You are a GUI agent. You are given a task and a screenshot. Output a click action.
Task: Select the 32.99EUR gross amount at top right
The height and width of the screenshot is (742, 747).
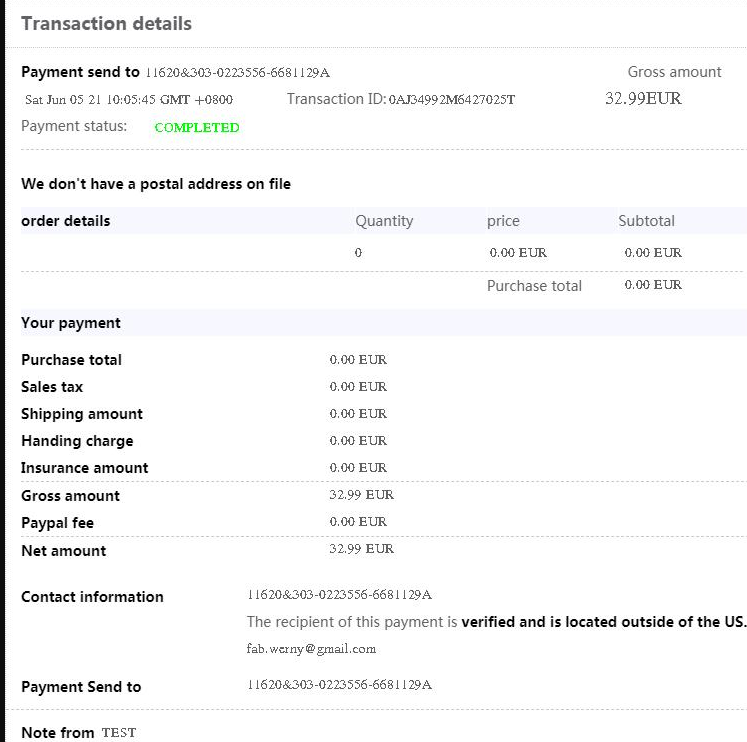pos(643,99)
